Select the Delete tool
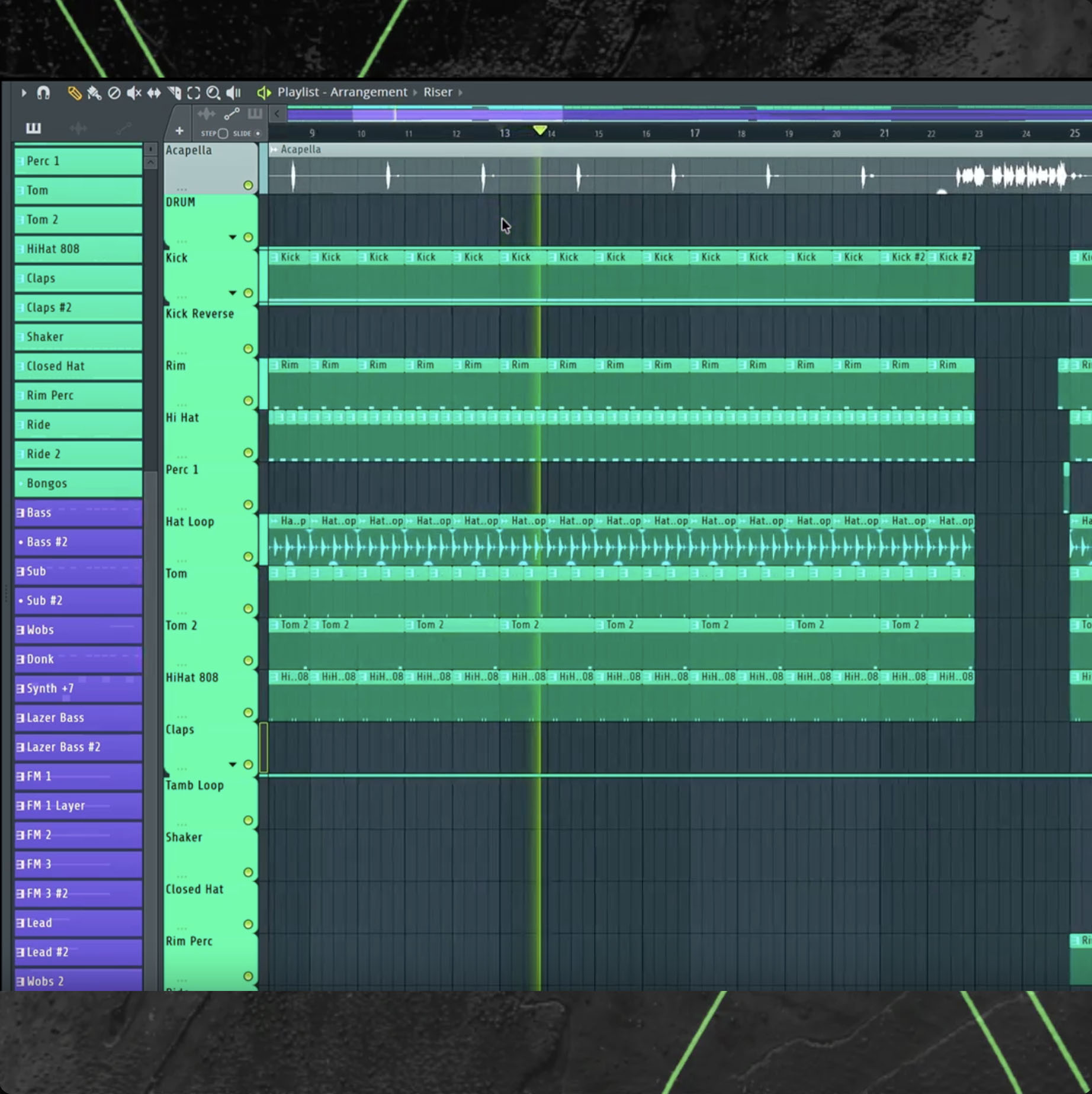 [x=114, y=93]
